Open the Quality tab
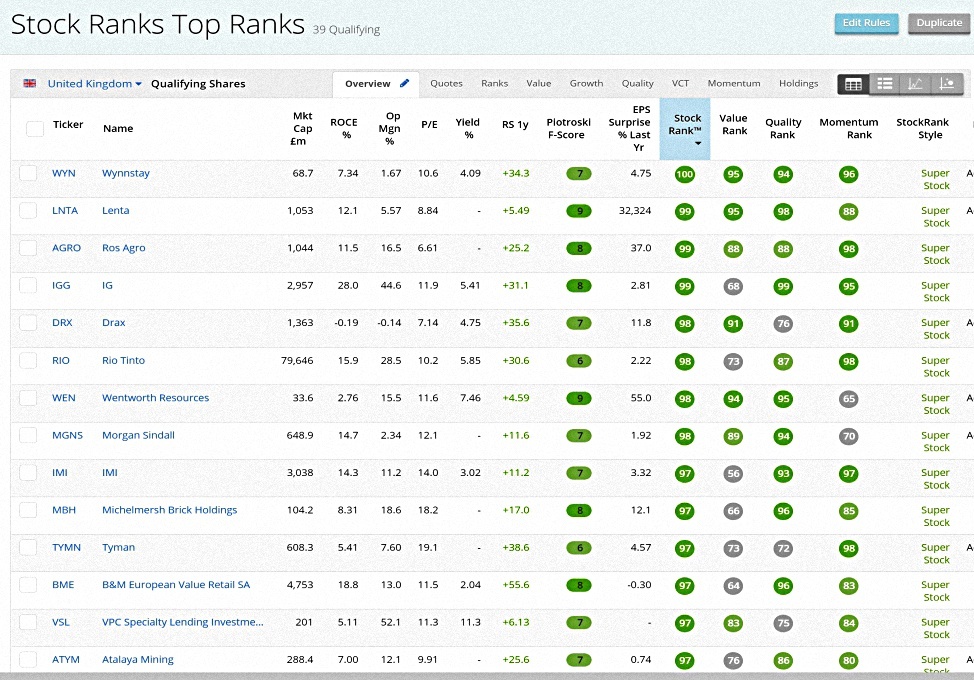This screenshot has height=680, width=974. [x=637, y=83]
